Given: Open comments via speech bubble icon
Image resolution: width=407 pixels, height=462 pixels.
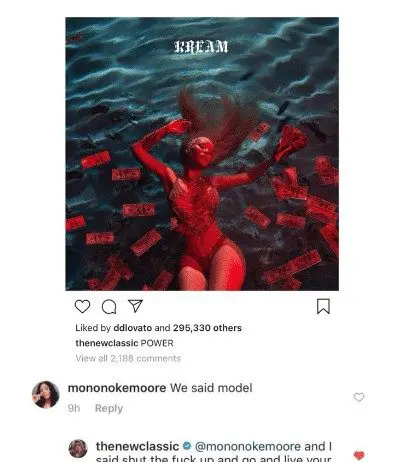Looking at the screenshot, I should (x=109, y=307).
